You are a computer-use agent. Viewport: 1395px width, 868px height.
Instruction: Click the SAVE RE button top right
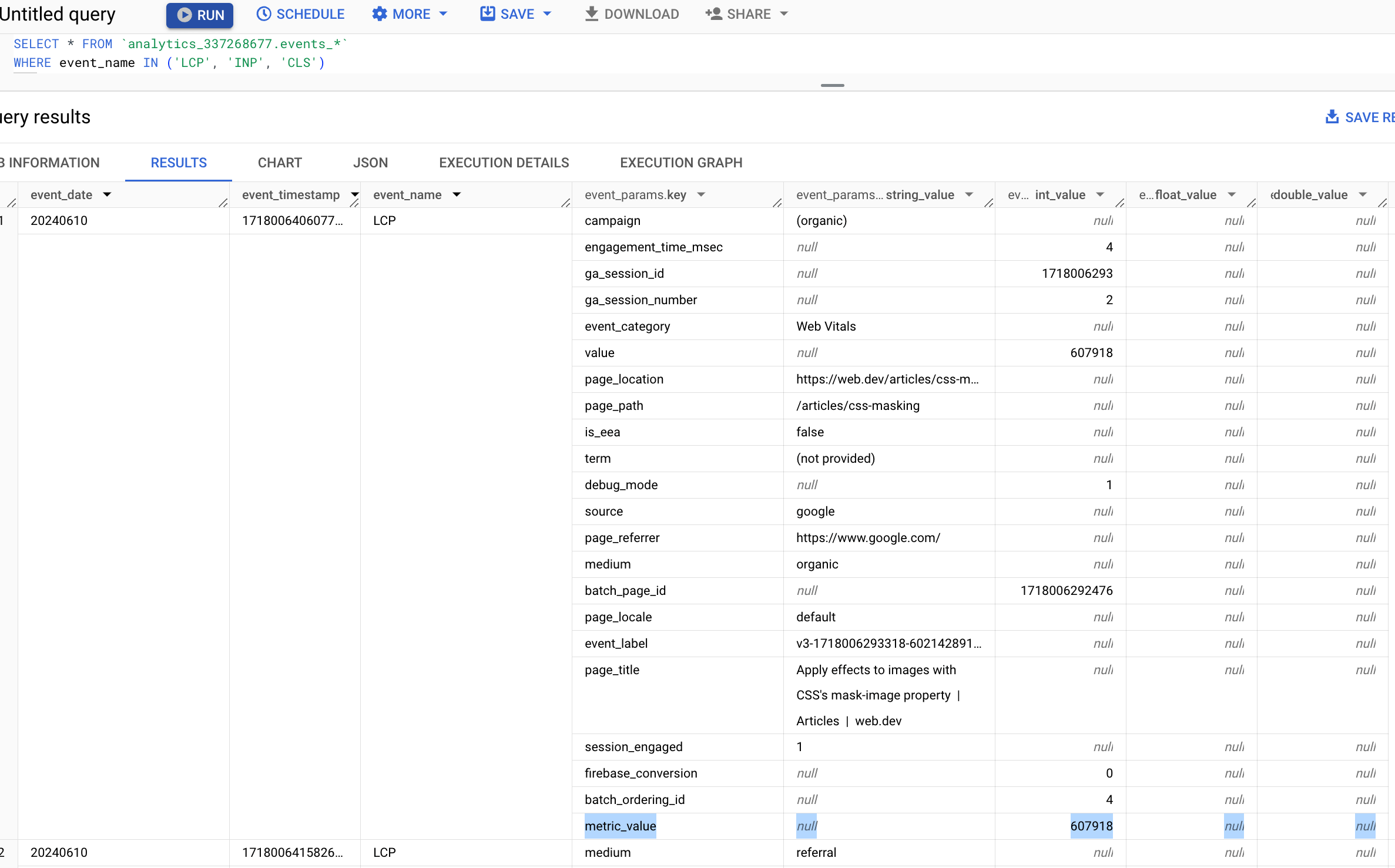coord(1361,116)
